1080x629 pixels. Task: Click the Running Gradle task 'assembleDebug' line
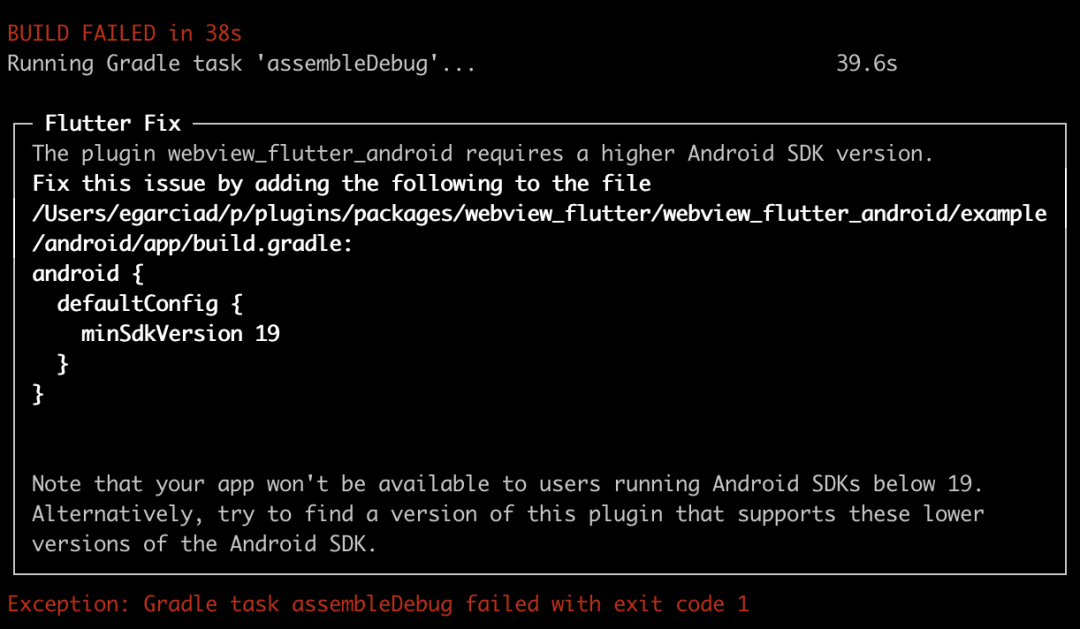click(x=241, y=64)
